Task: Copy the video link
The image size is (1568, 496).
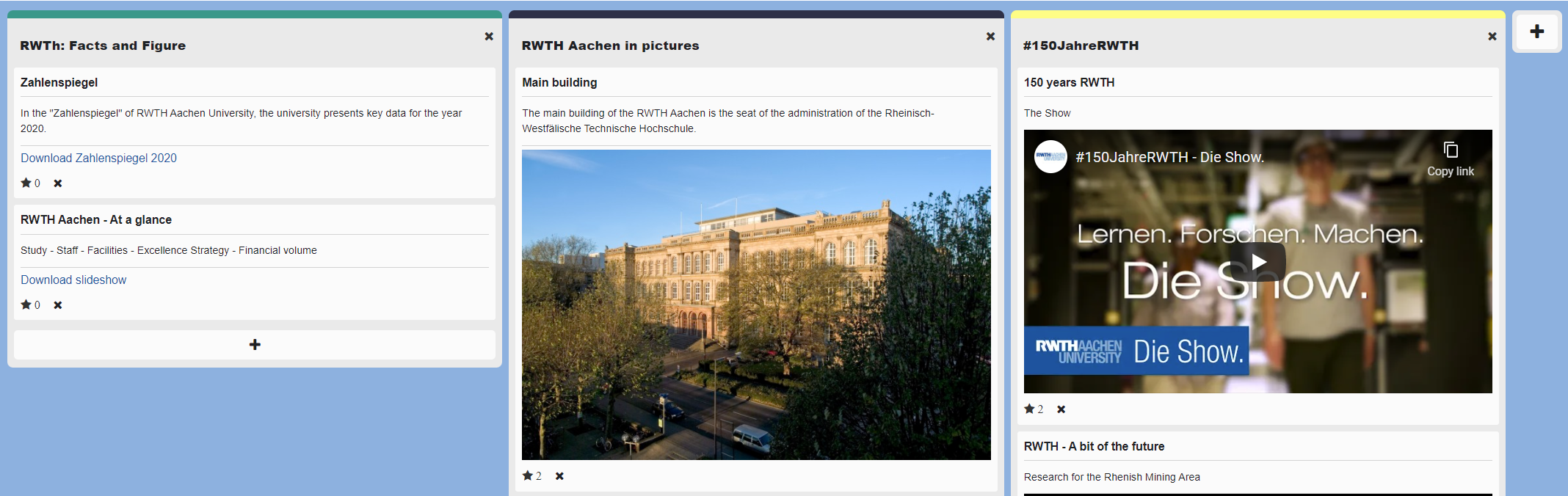Action: tap(1451, 159)
